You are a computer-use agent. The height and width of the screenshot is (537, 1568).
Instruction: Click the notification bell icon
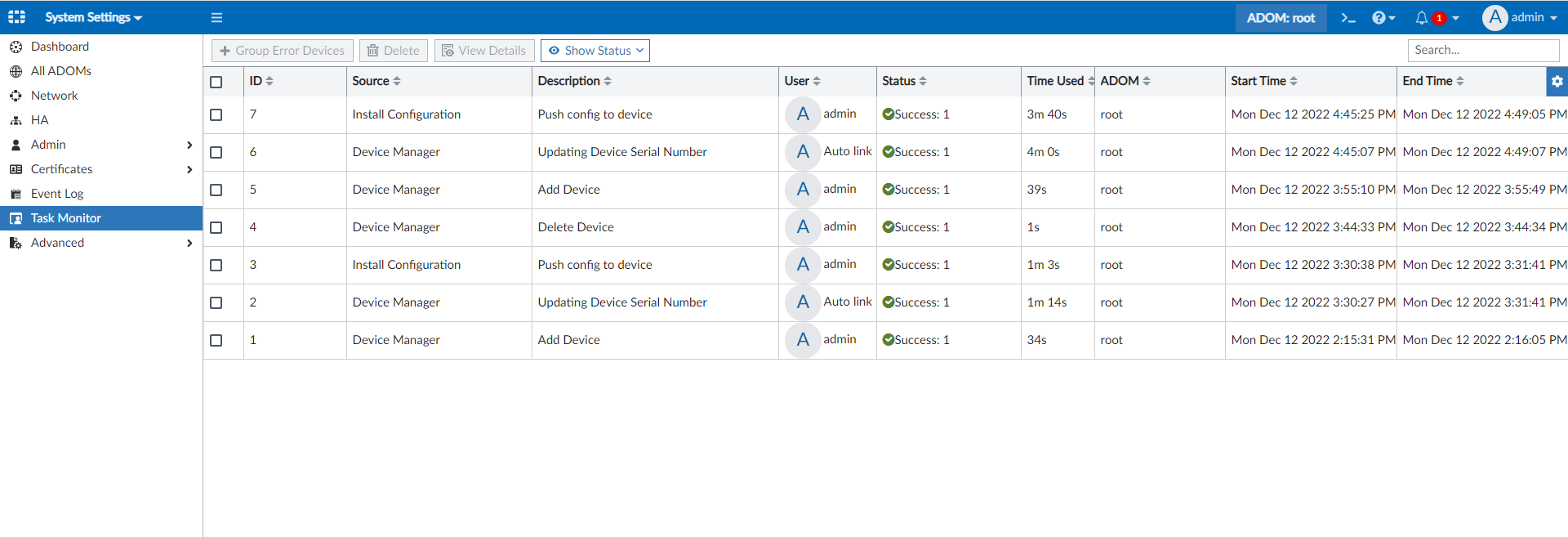coord(1422,17)
